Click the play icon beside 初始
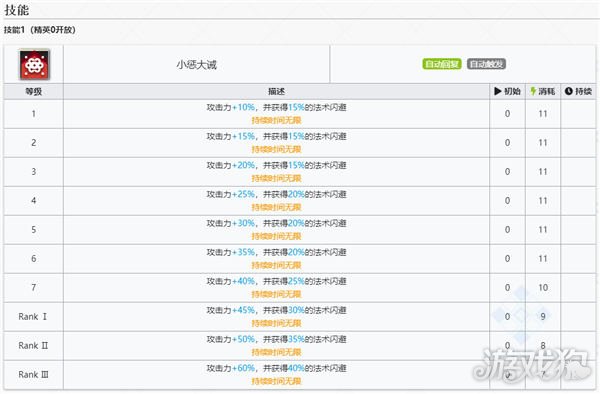This screenshot has height=394, width=600. (497, 91)
